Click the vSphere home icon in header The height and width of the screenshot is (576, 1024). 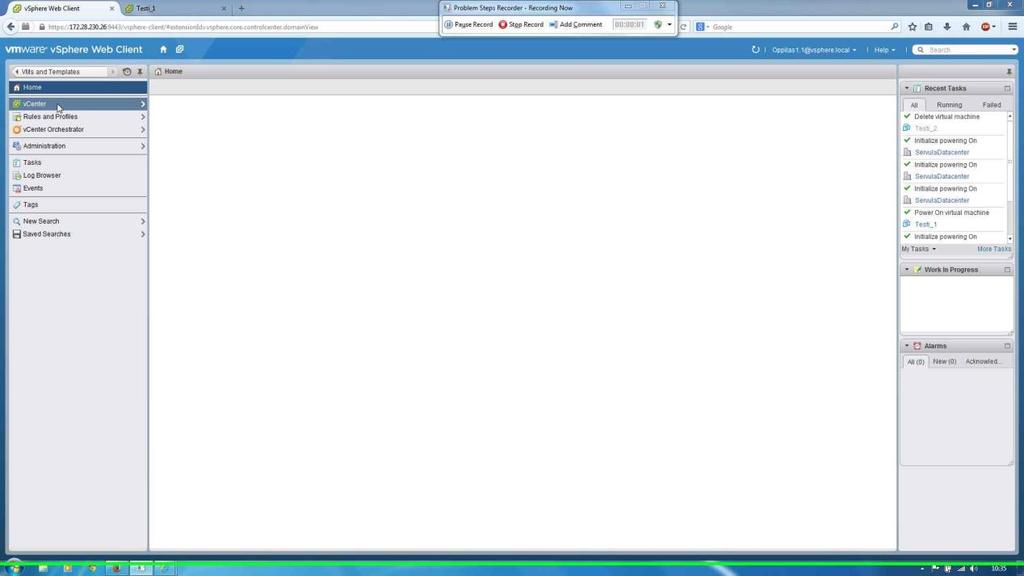coord(163,50)
